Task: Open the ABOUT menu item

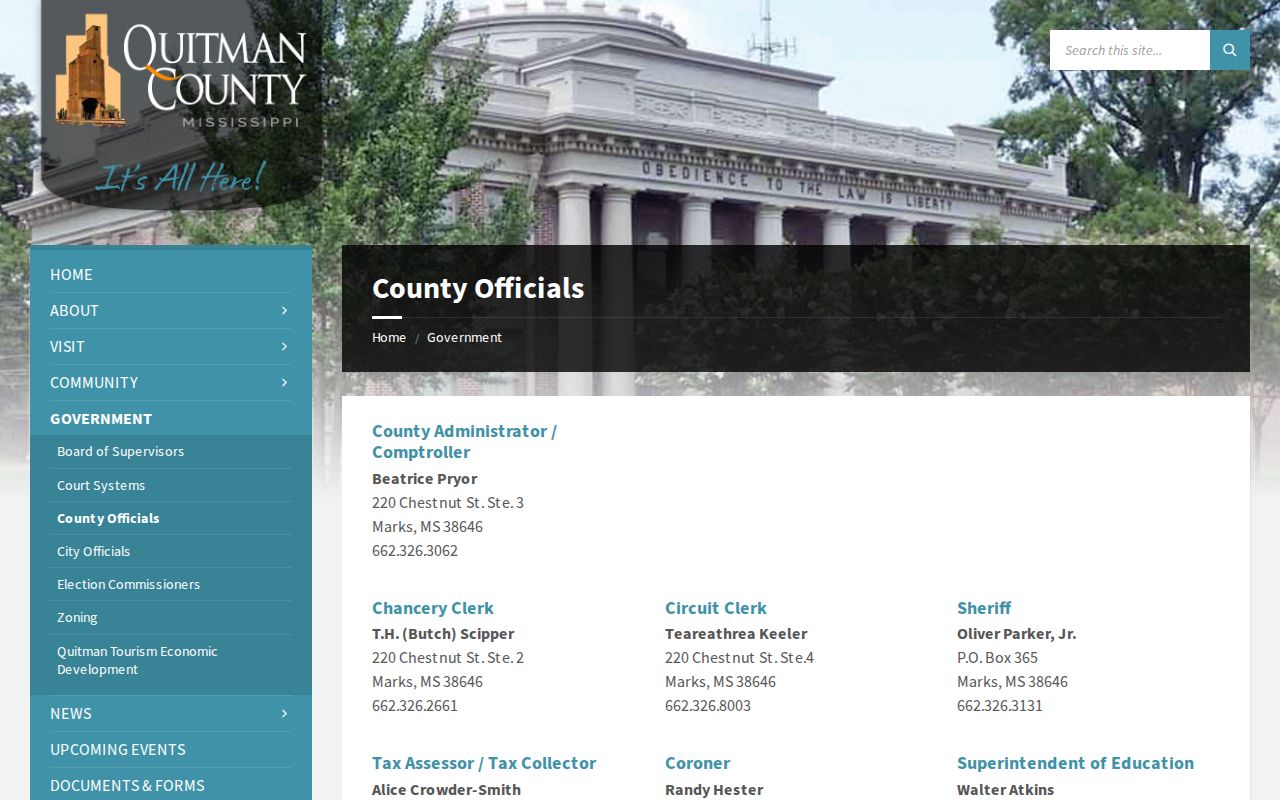Action: point(74,311)
